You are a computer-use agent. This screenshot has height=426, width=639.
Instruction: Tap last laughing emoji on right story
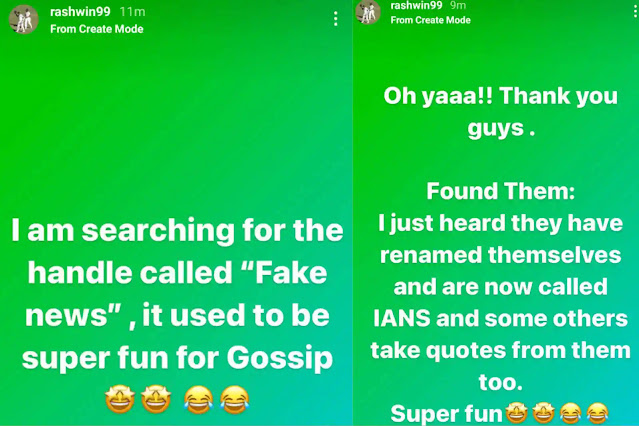coord(597,413)
